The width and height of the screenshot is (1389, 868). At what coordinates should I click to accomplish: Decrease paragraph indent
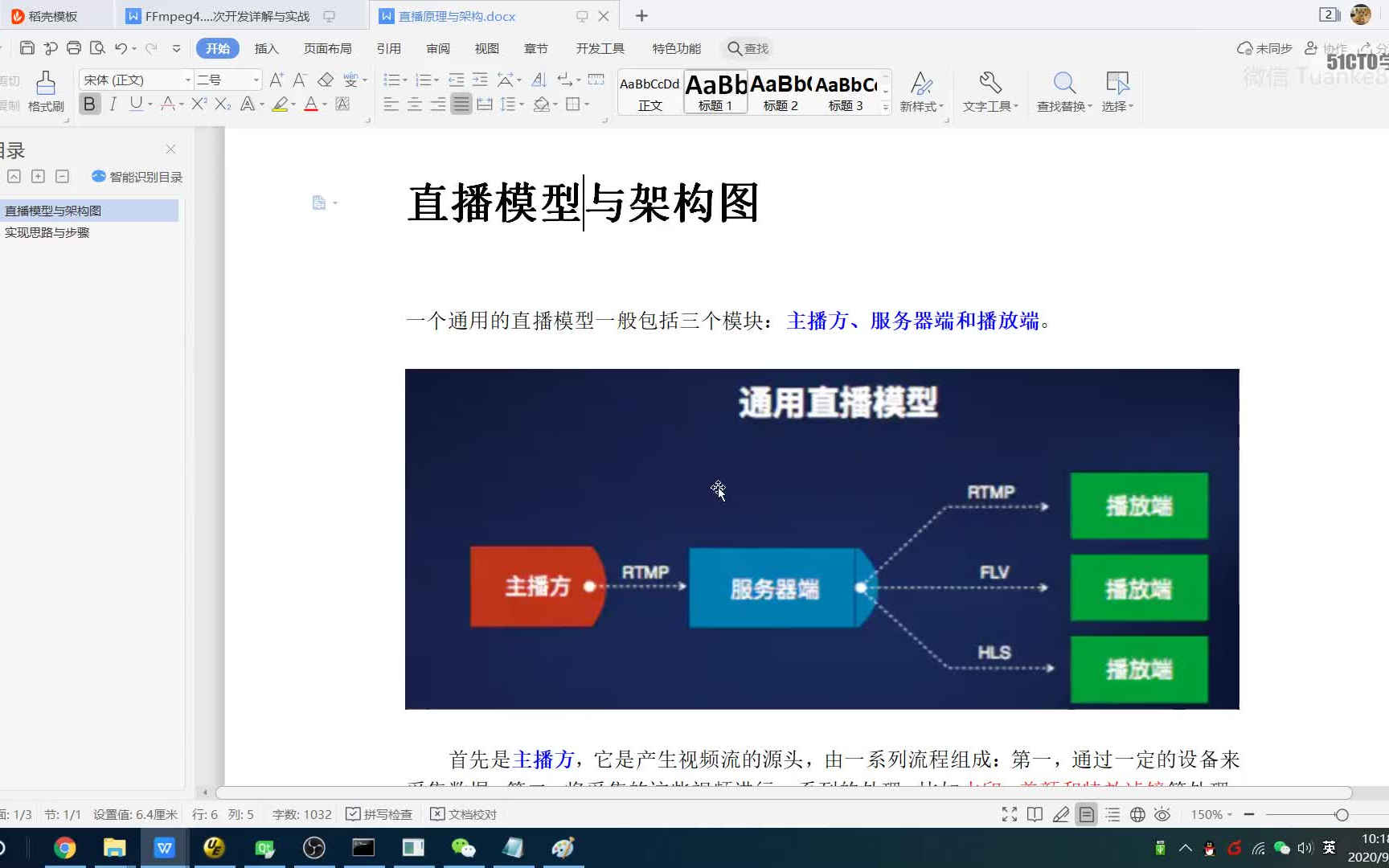(456, 80)
